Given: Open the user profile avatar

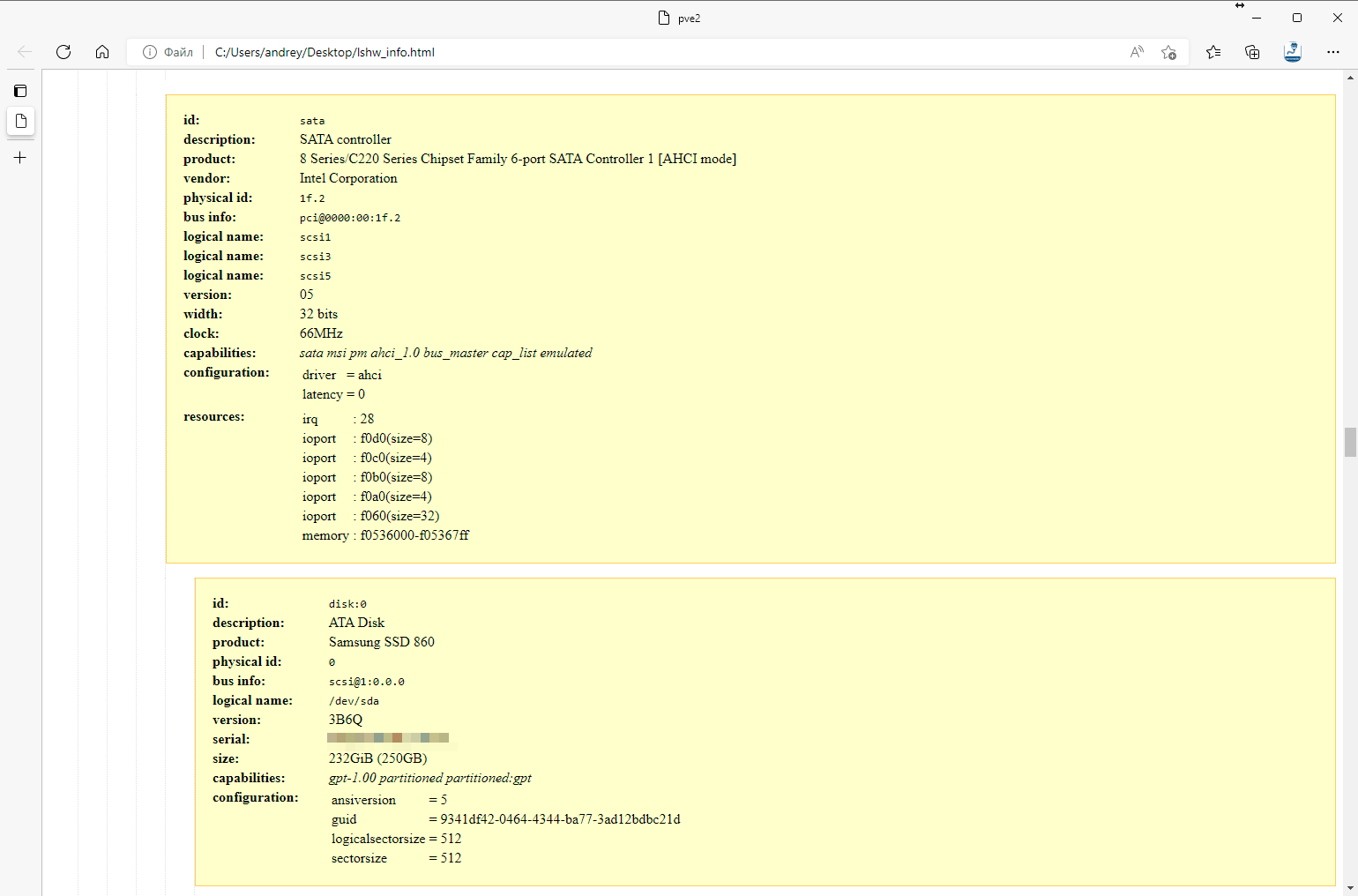Looking at the screenshot, I should 1292,52.
